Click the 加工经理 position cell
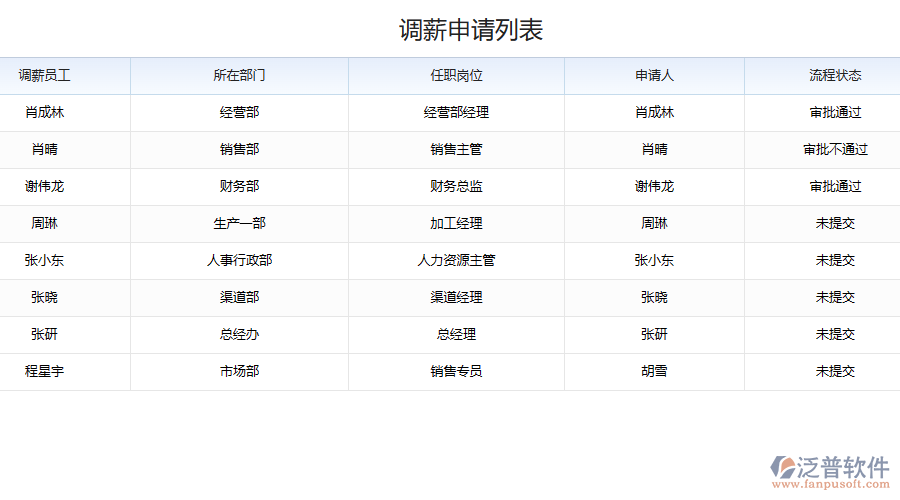 (x=456, y=223)
